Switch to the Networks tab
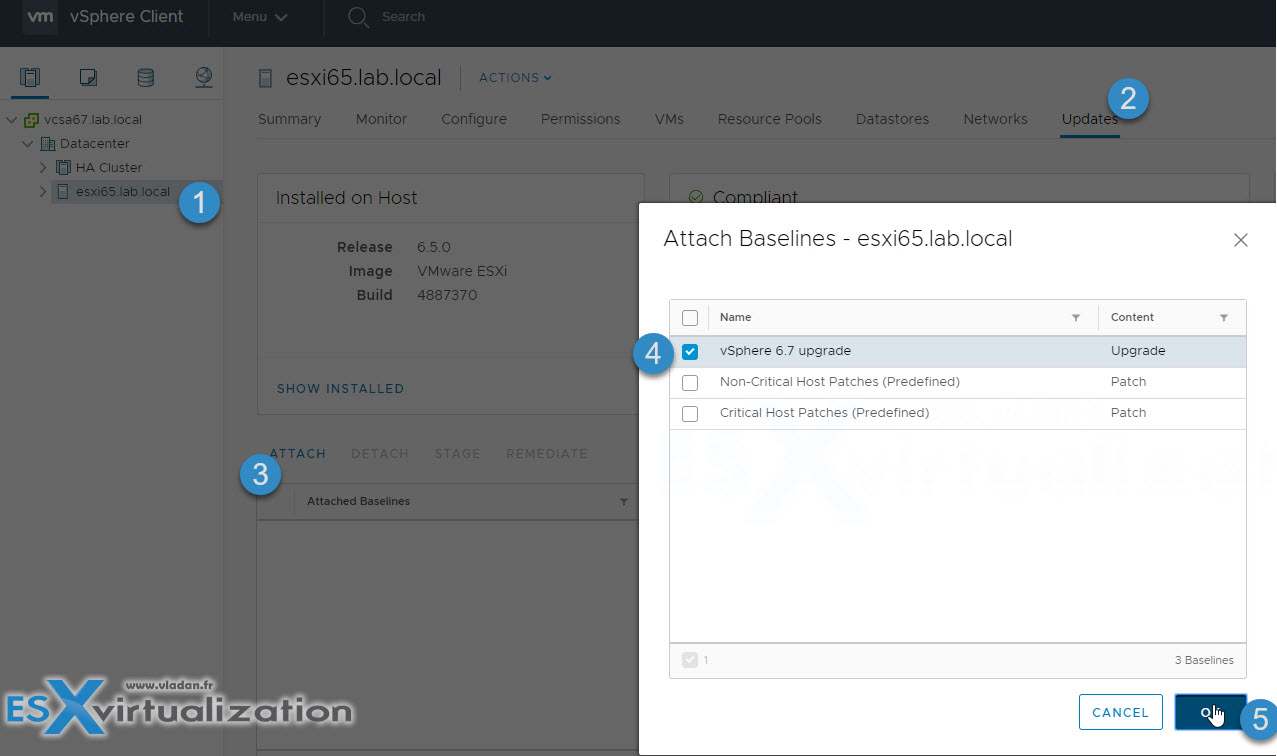The width and height of the screenshot is (1277, 756). click(x=995, y=119)
